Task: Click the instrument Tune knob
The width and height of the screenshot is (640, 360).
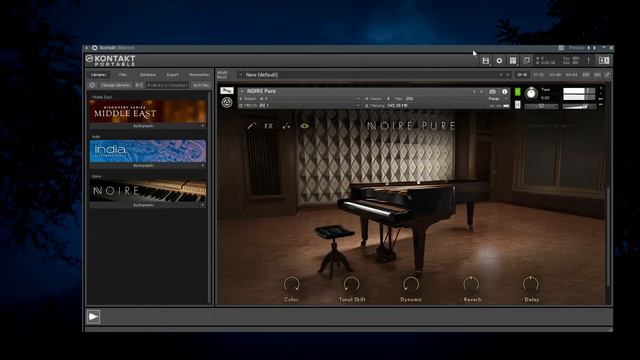Action: pyautogui.click(x=531, y=93)
